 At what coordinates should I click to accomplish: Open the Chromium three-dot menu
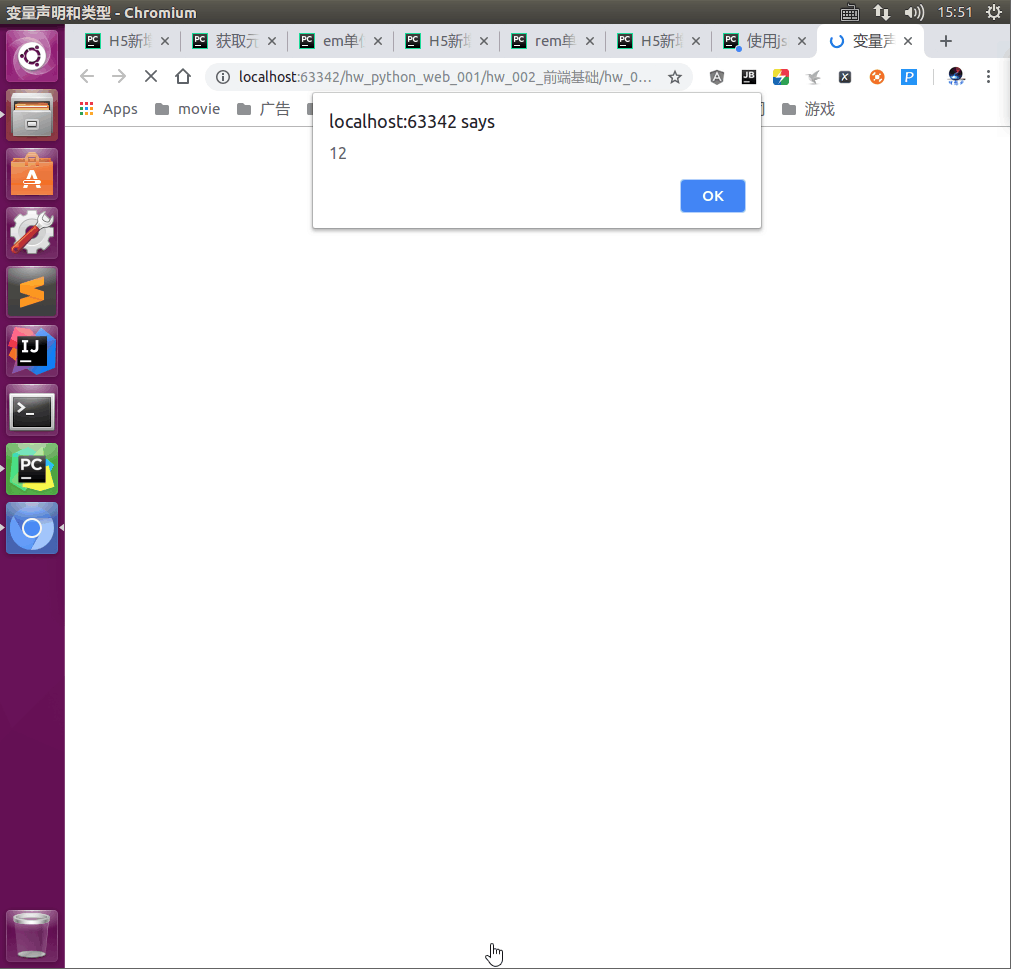[x=988, y=77]
